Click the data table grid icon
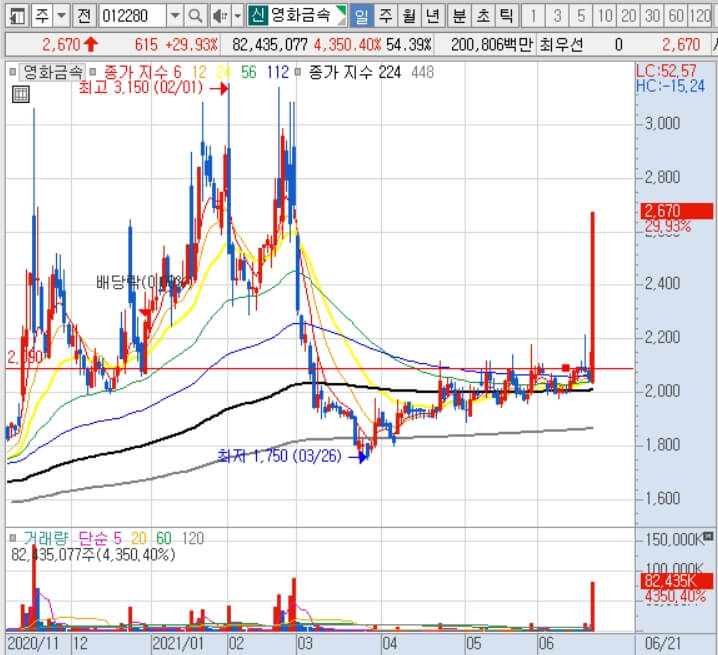This screenshot has width=718, height=655. point(21,94)
